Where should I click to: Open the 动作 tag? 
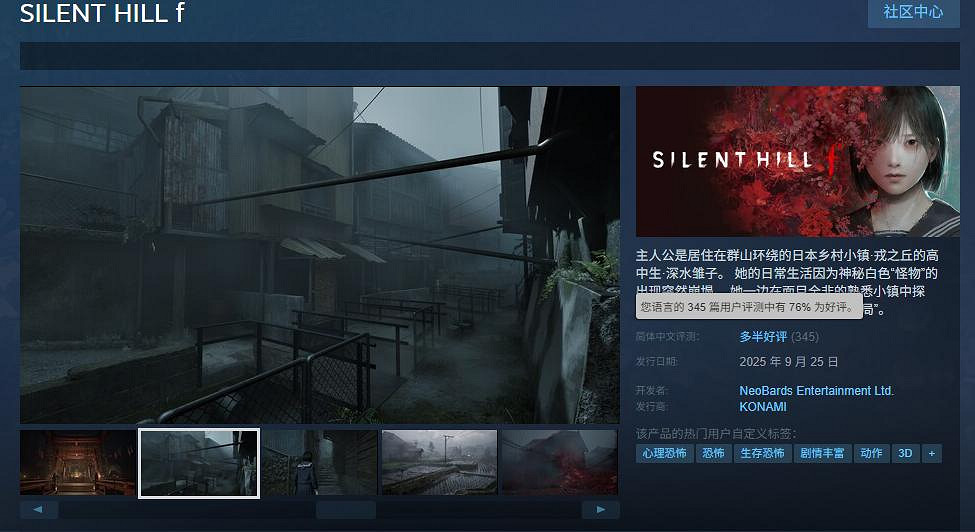point(871,453)
